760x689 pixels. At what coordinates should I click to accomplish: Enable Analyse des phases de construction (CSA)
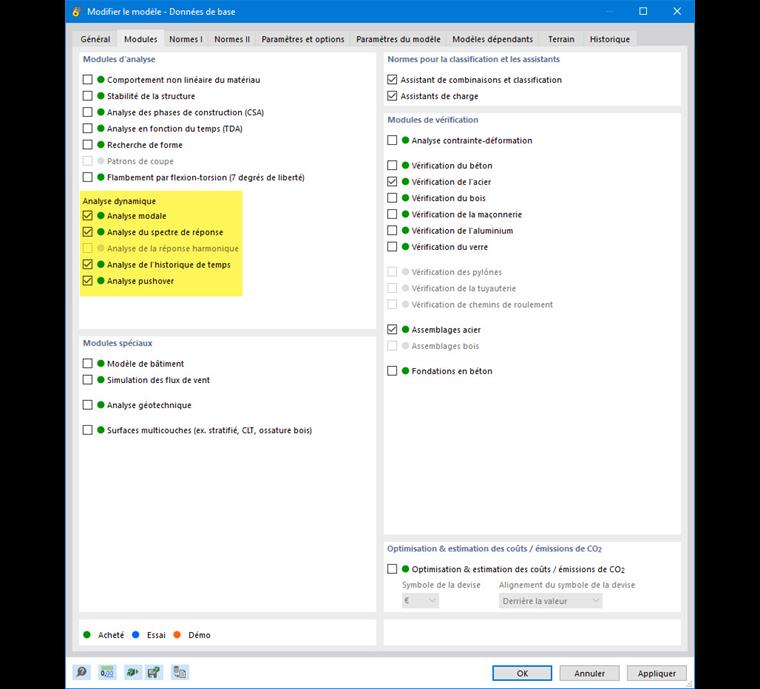pyautogui.click(x=87, y=112)
